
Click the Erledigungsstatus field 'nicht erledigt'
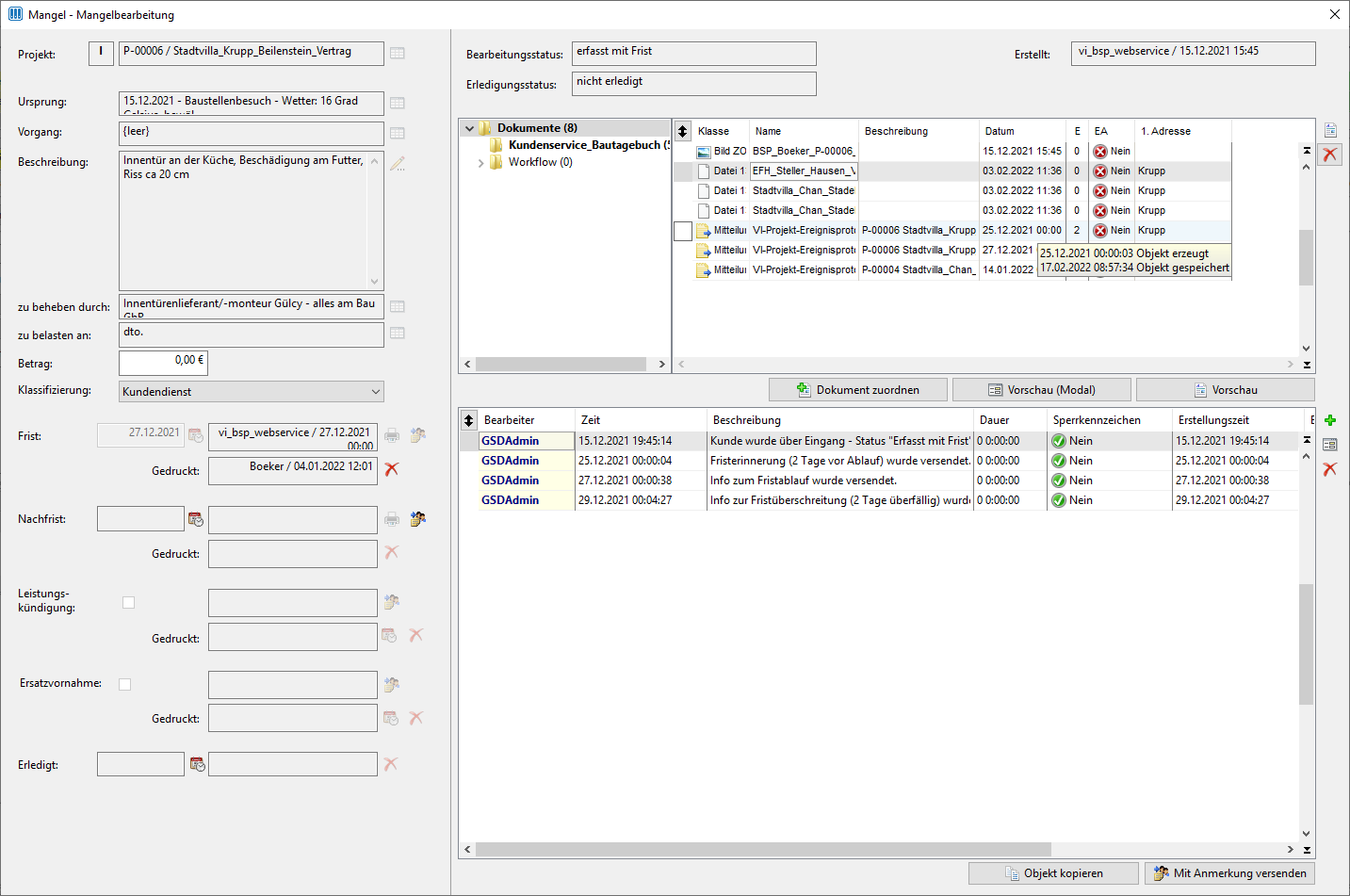694,84
